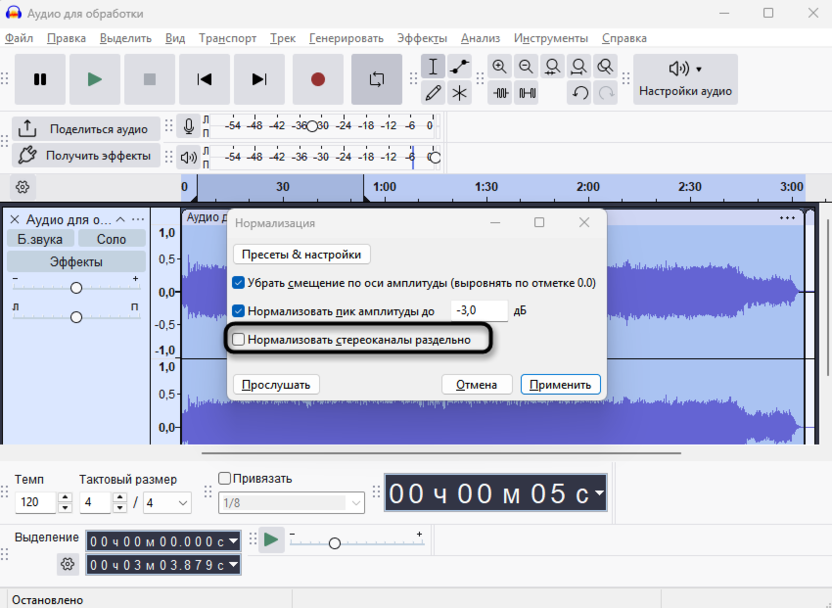Select the Multi-Tool
The image size is (832, 608).
pyautogui.click(x=459, y=93)
